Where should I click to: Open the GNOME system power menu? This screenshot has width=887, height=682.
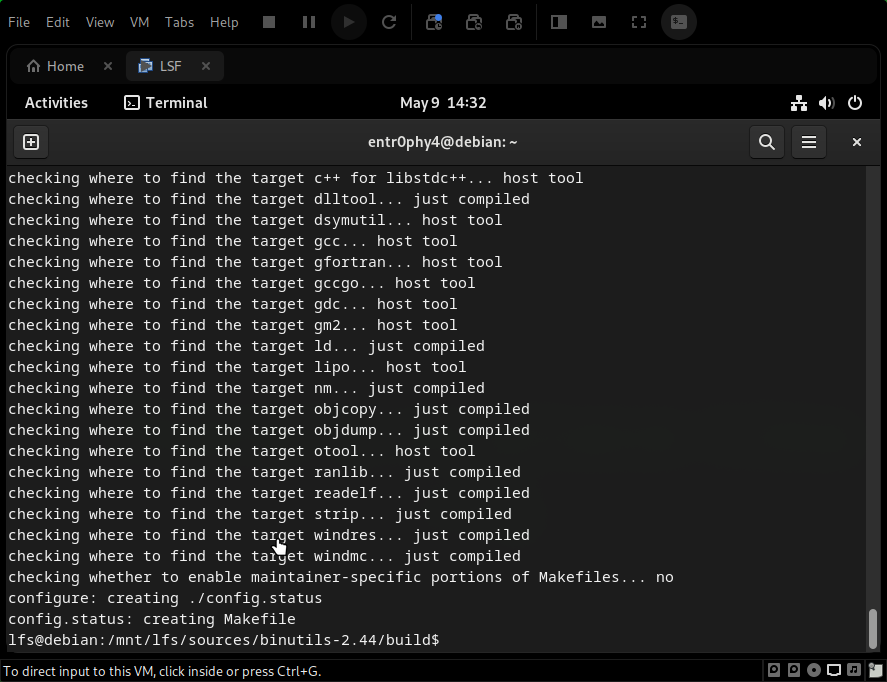[855, 103]
